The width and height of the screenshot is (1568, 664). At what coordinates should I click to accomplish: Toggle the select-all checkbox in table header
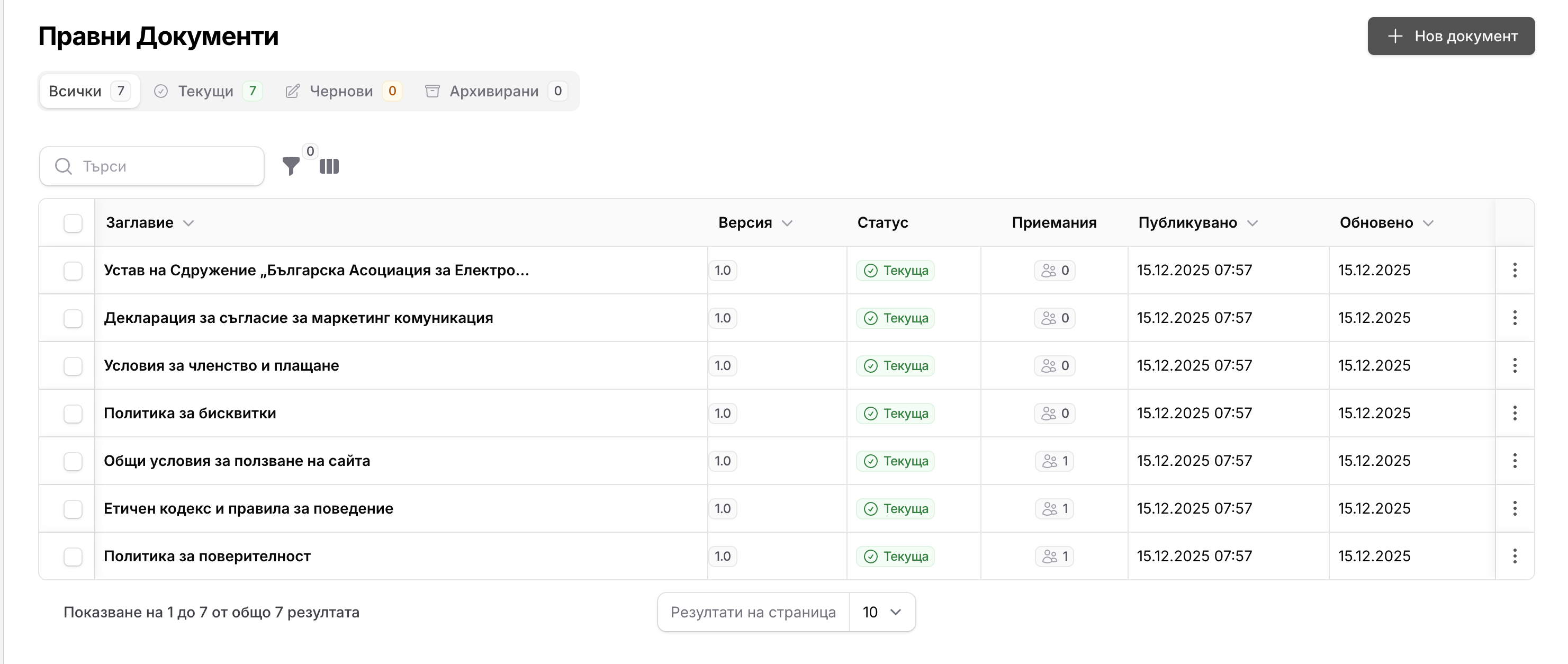[73, 223]
